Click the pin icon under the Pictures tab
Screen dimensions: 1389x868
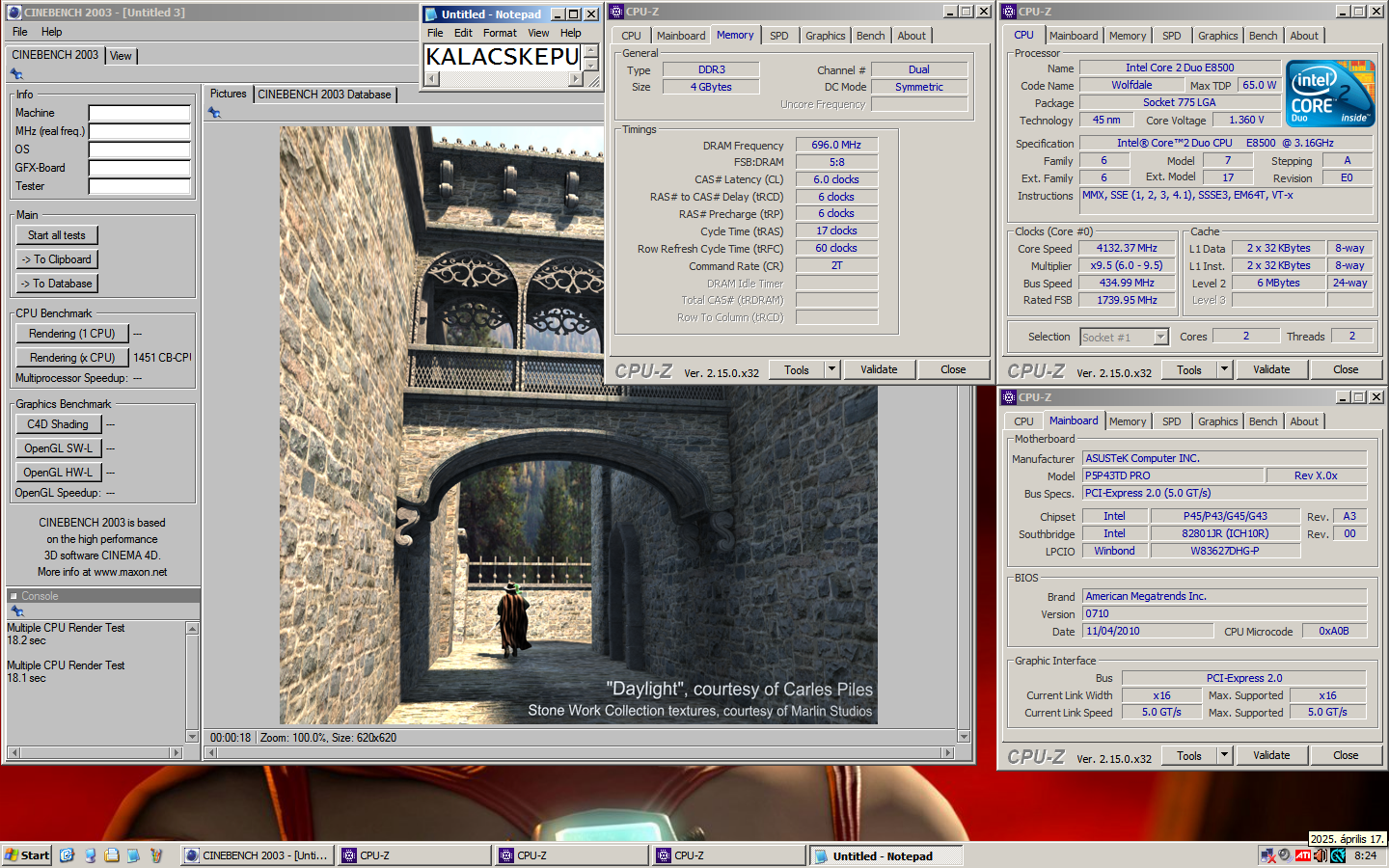[214, 113]
